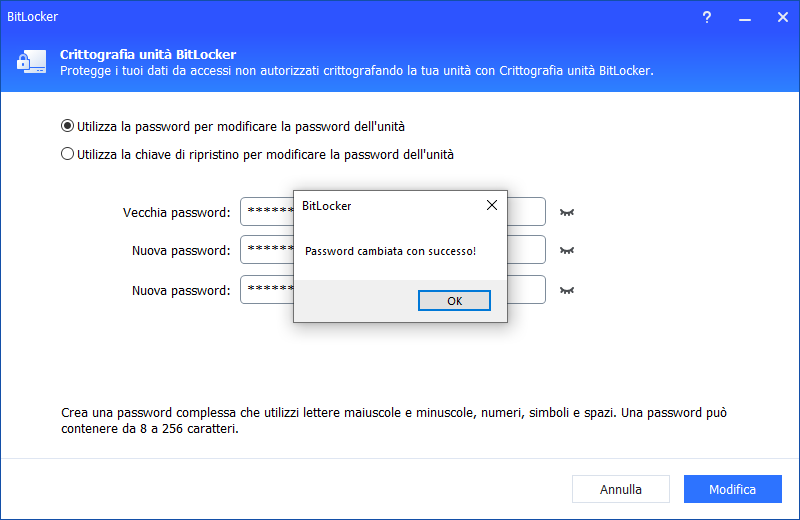Screen dimensions: 800x520
Task: Click the 'Password cambiata con successo!' message
Action: pos(390,250)
